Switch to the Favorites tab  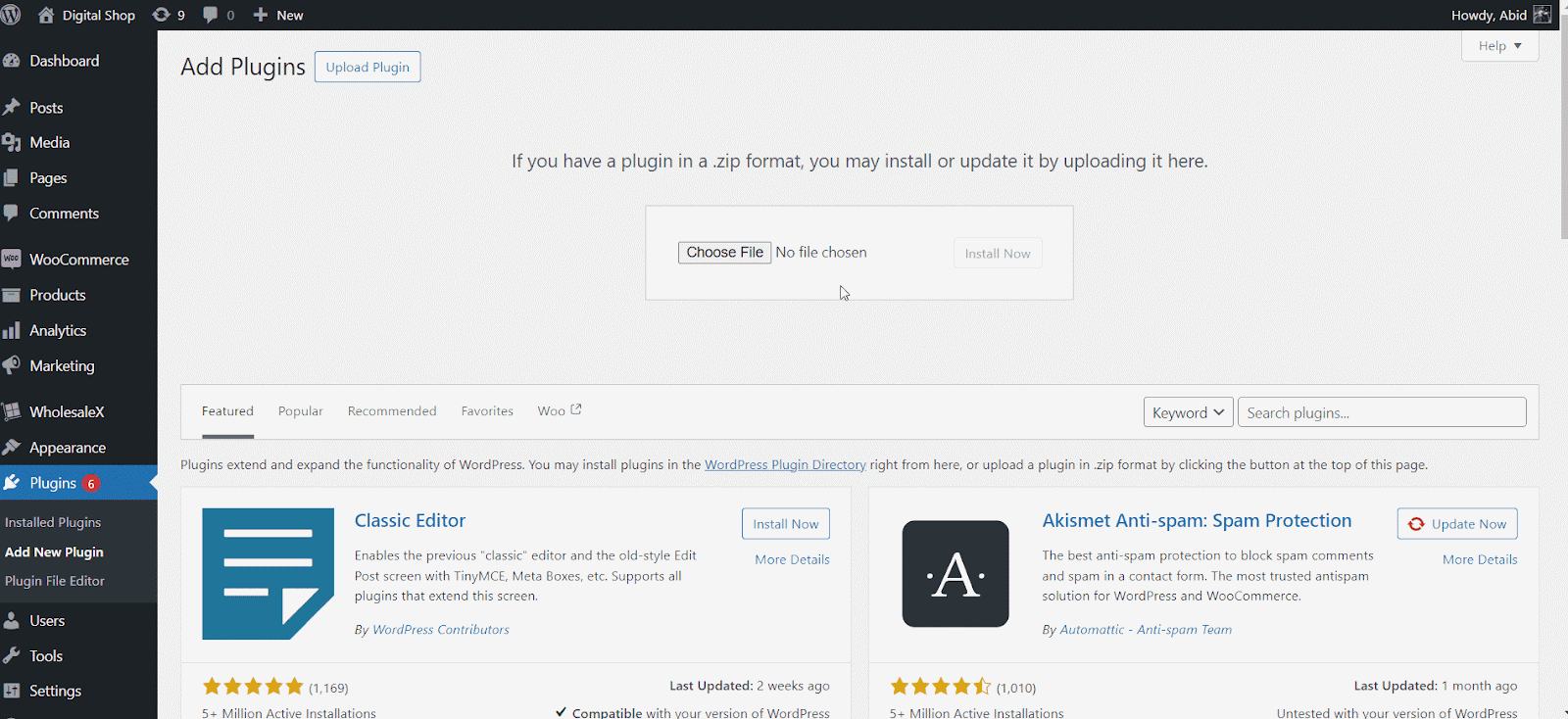(x=487, y=411)
